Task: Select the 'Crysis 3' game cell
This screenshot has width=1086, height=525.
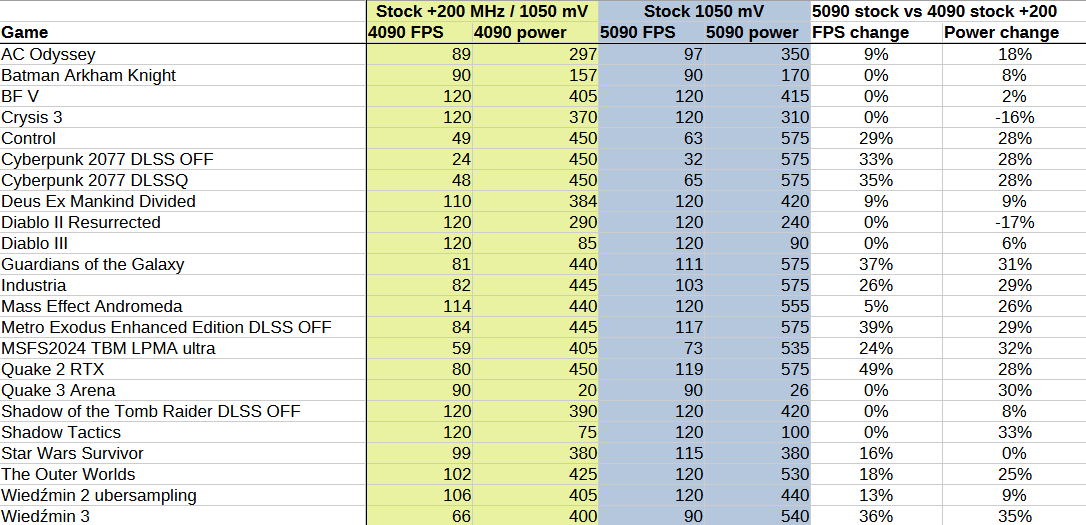Action: click(x=183, y=117)
